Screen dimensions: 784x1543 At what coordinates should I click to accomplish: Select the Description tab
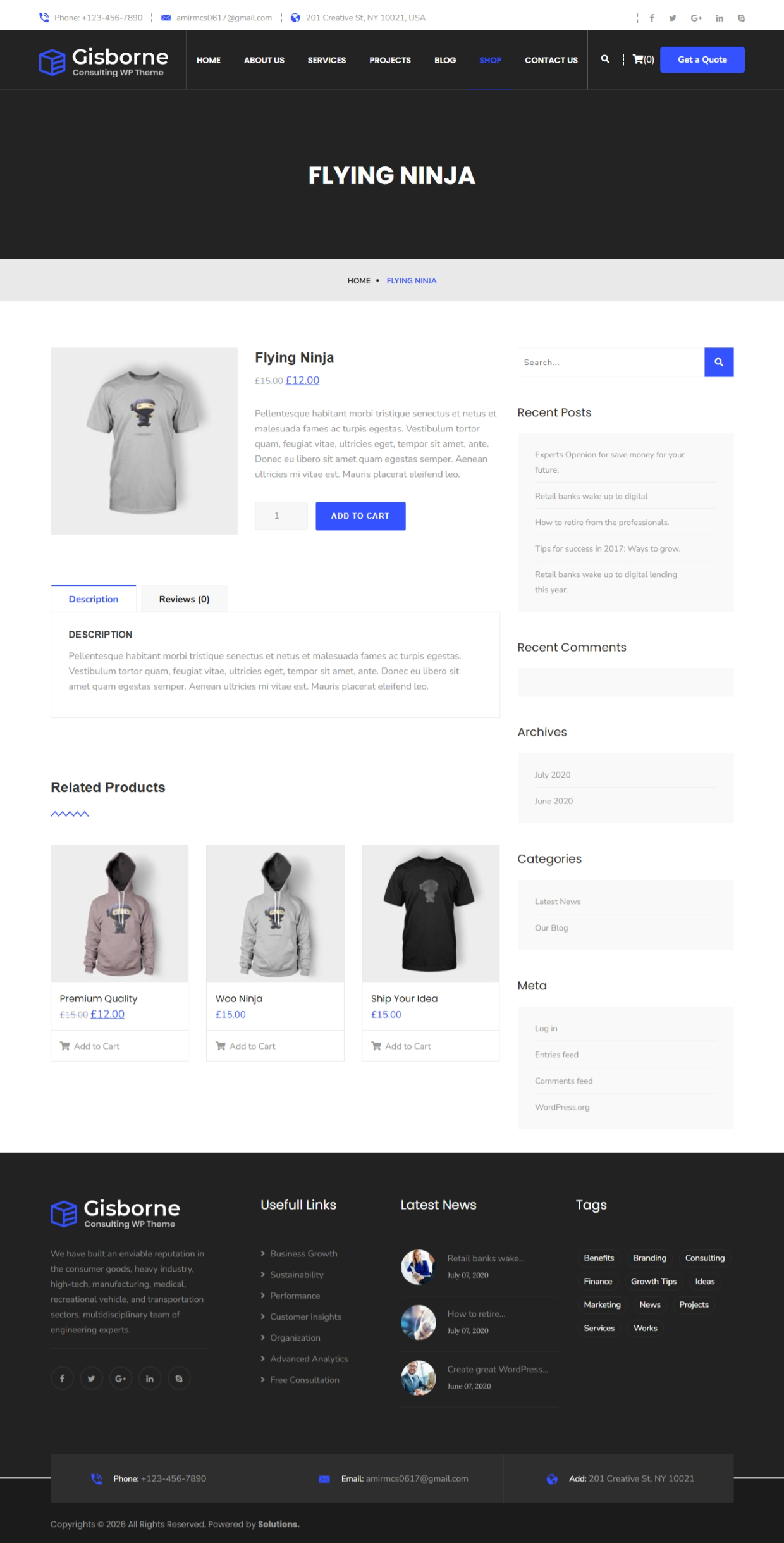(94, 599)
